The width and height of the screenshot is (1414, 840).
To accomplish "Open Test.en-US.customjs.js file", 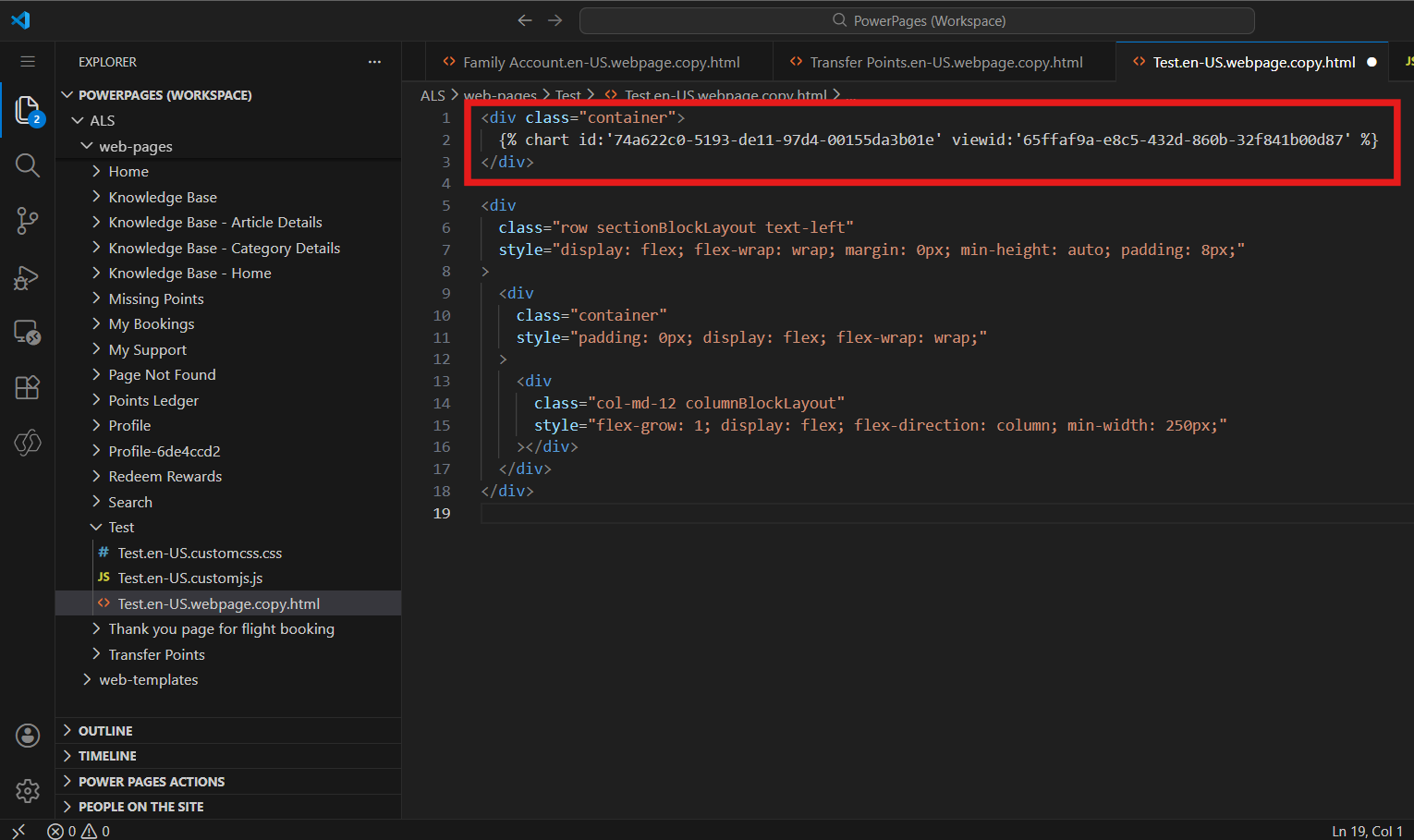I will click(190, 578).
